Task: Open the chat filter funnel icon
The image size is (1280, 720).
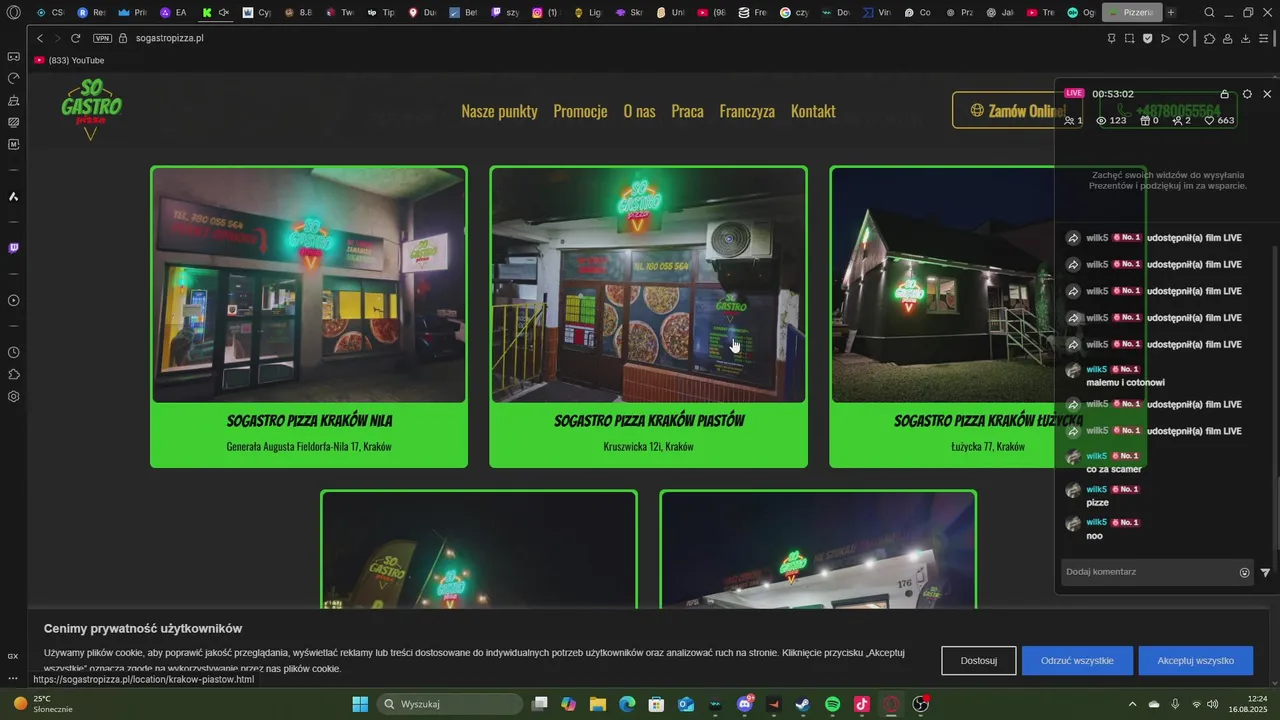Action: (x=1265, y=573)
